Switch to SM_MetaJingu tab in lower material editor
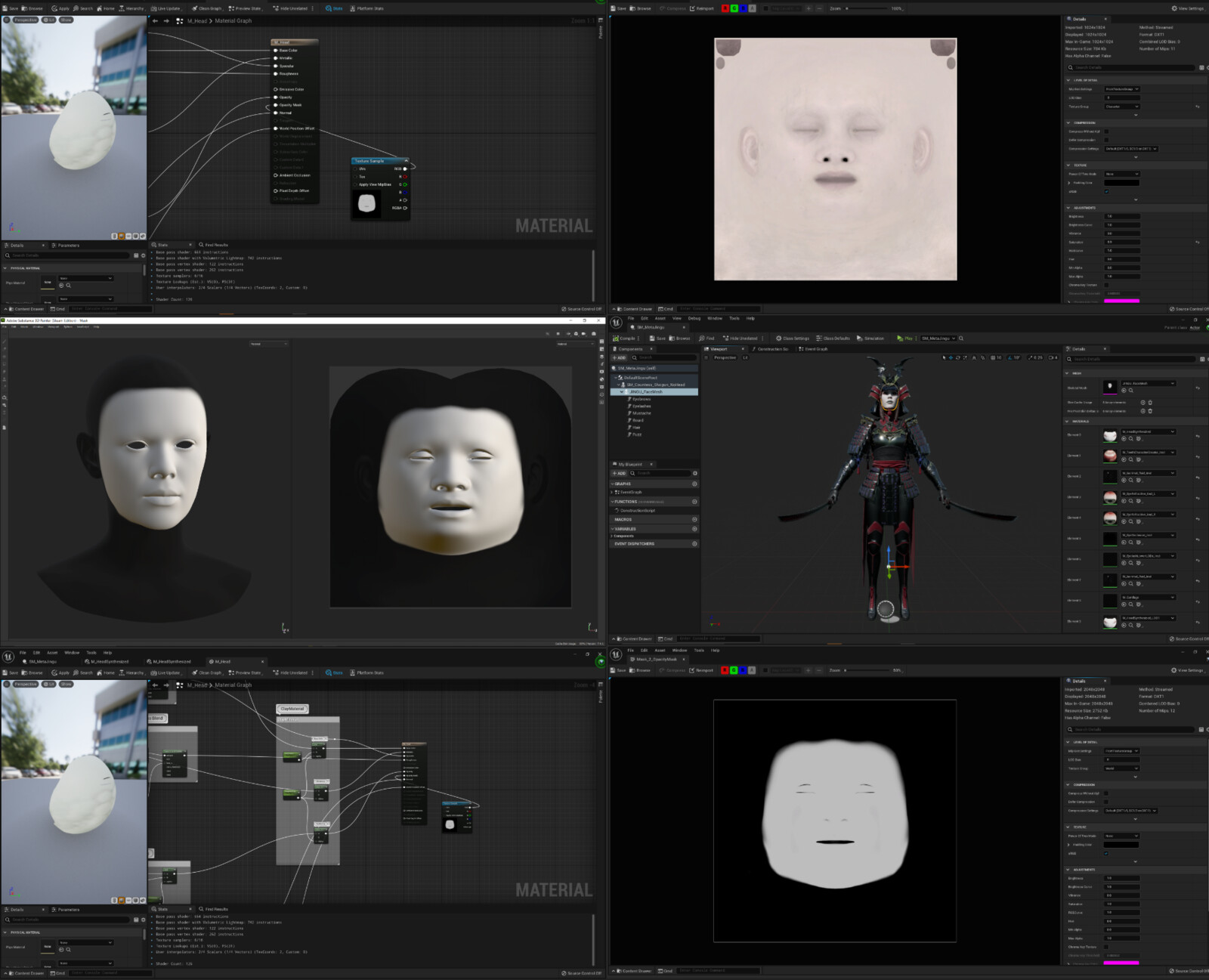 click(39, 662)
